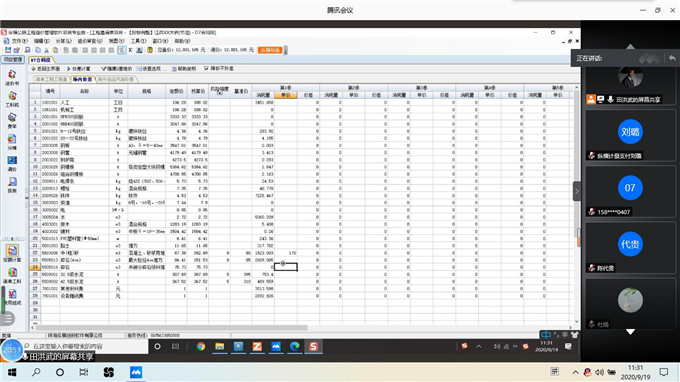Open the 调价 sidebar icon
680x382 pixels.
tap(12, 163)
